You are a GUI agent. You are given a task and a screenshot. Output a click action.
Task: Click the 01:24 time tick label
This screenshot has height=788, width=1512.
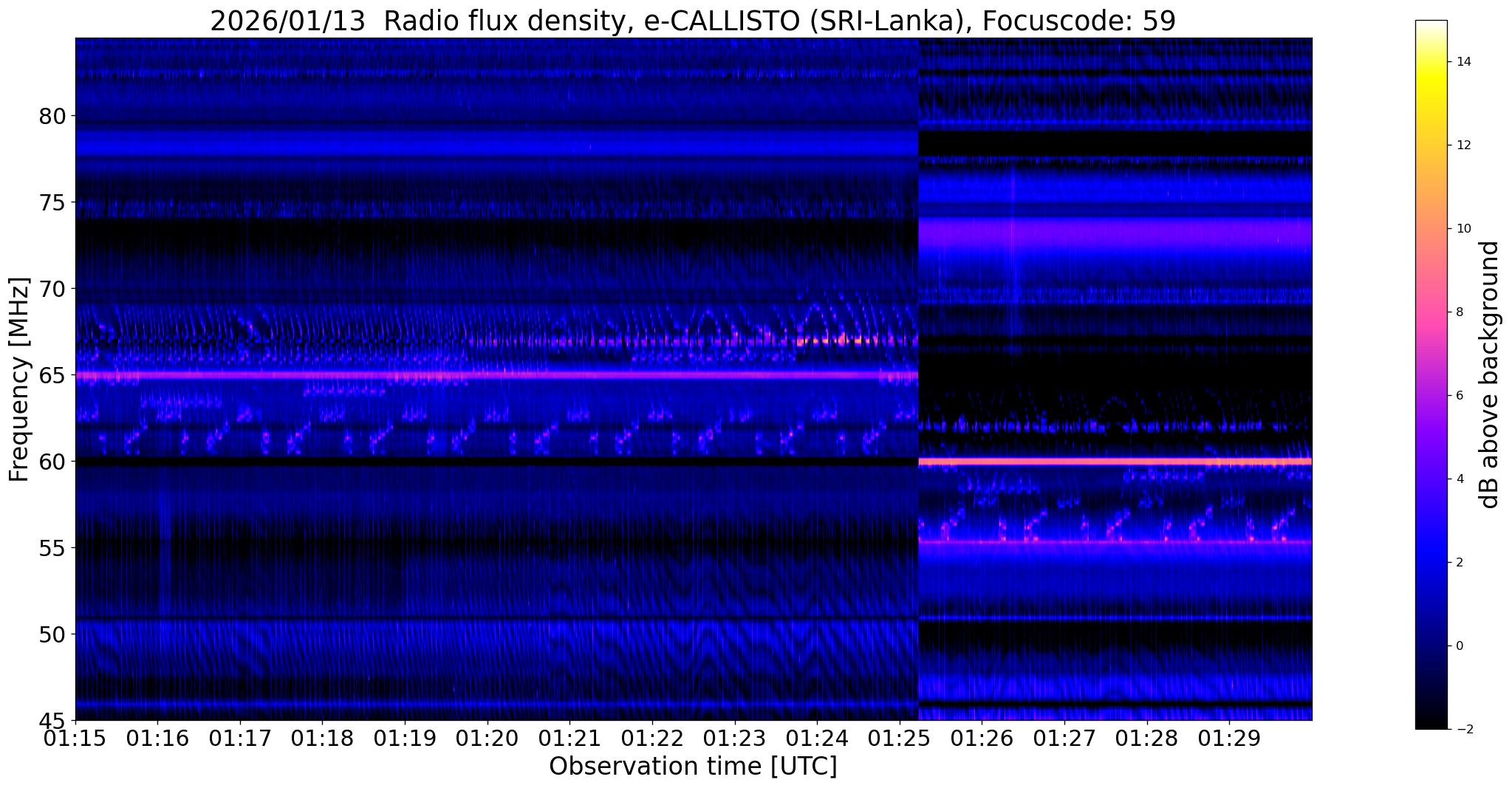pyautogui.click(x=817, y=739)
